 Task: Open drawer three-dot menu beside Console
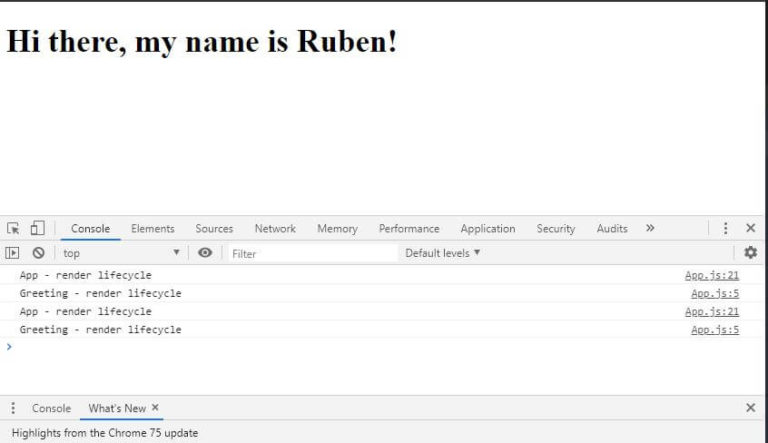13,408
